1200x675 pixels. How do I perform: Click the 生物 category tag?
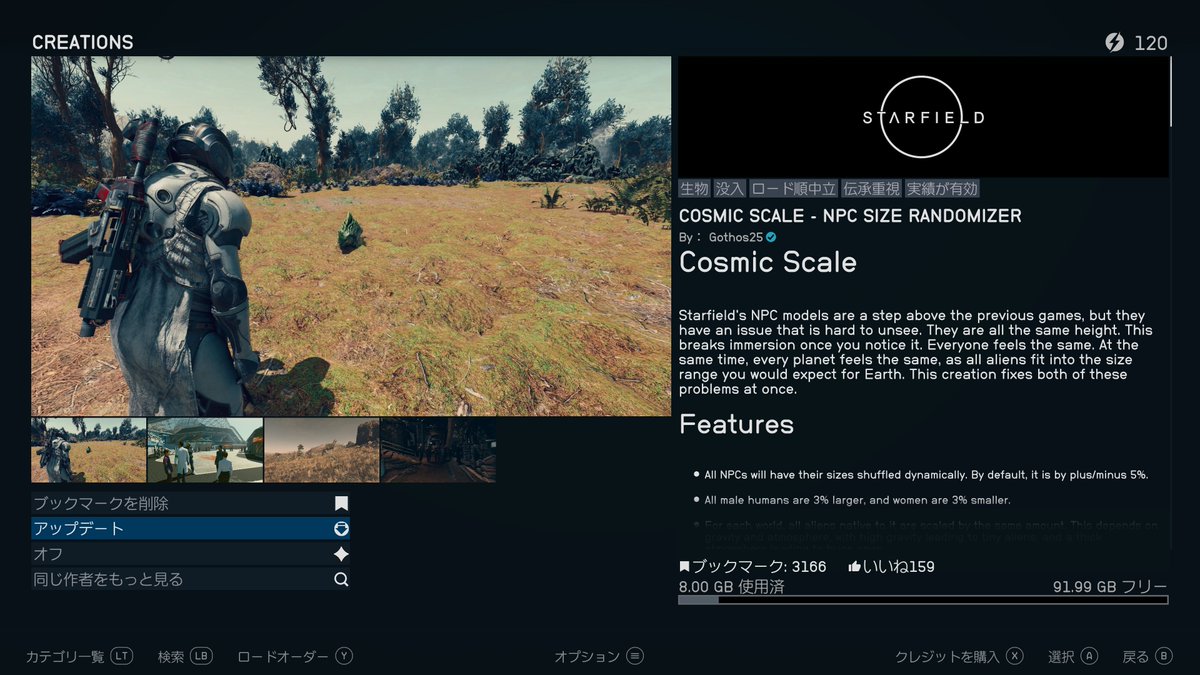click(694, 188)
